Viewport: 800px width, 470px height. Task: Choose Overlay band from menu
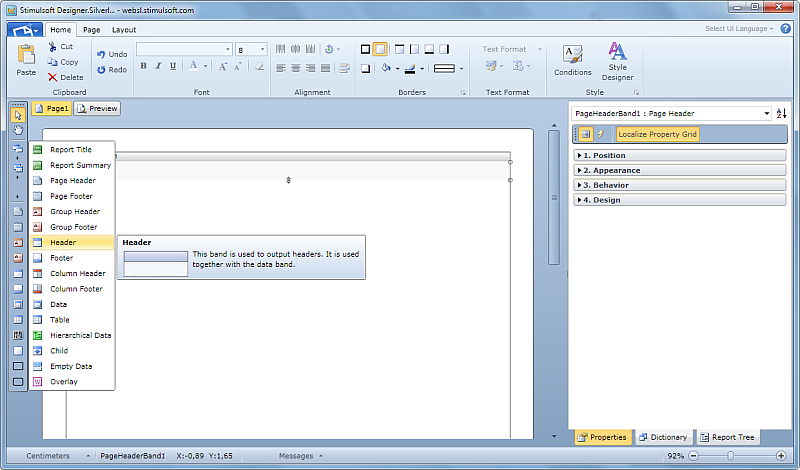72,382
